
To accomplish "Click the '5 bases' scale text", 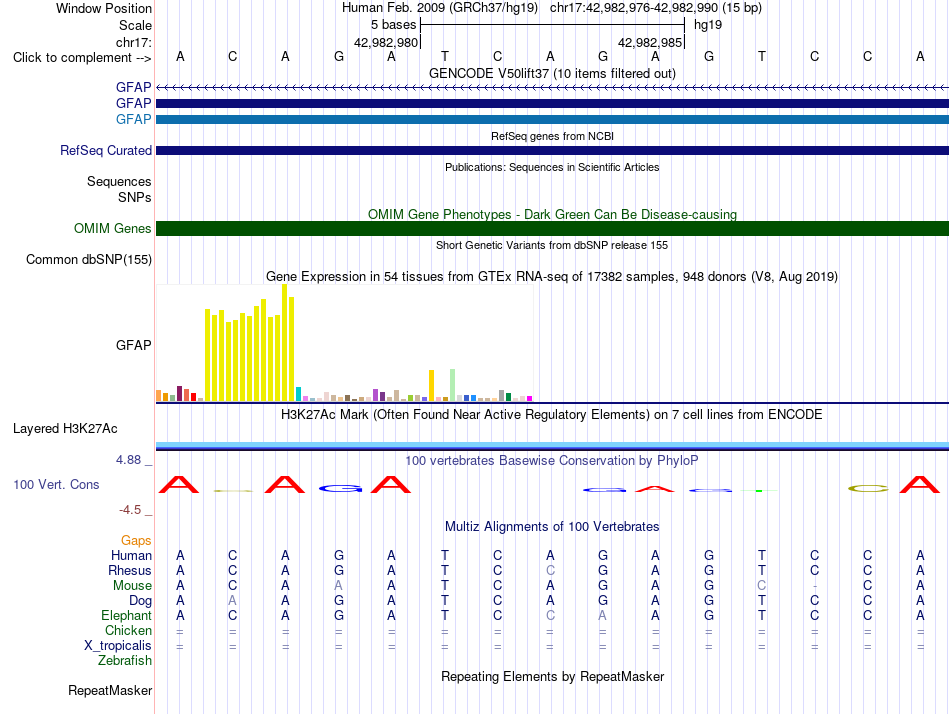I will tap(394, 25).
